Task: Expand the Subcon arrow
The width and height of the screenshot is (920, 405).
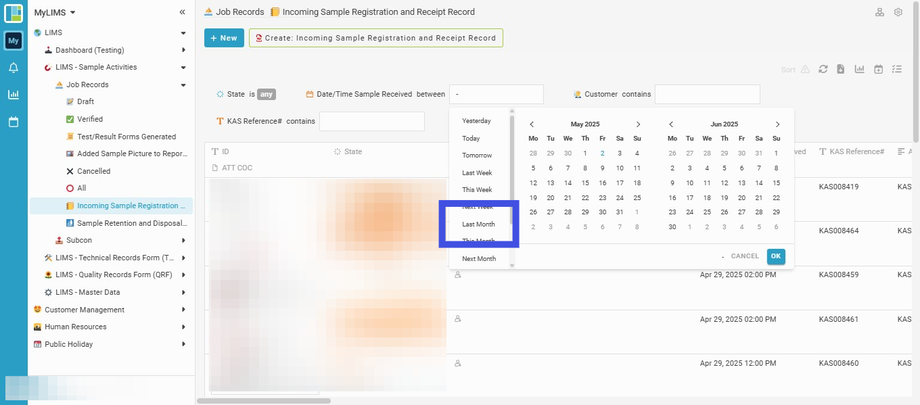Action: click(x=183, y=240)
